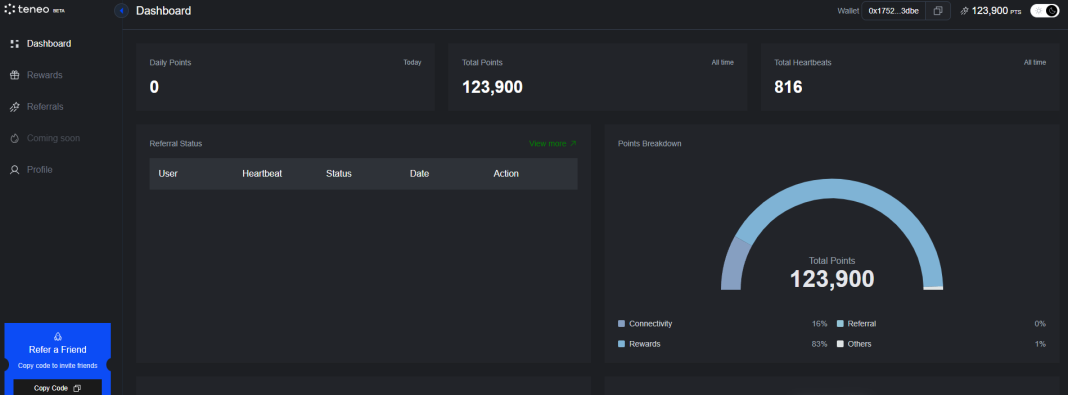Image resolution: width=1068 pixels, height=395 pixels.
Task: Click the Profile user icon
Action: 14,170
